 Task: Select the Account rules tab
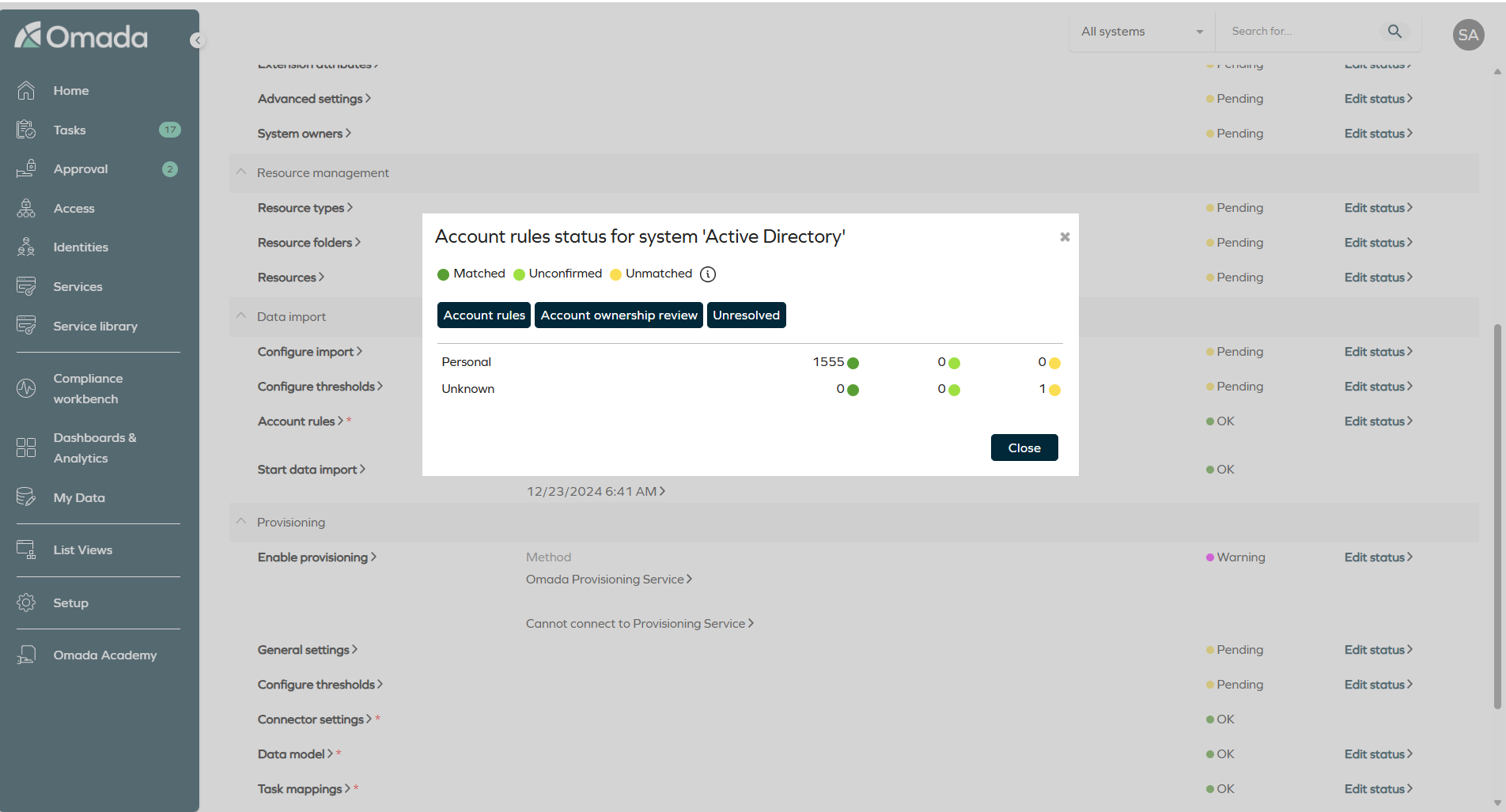[484, 315]
